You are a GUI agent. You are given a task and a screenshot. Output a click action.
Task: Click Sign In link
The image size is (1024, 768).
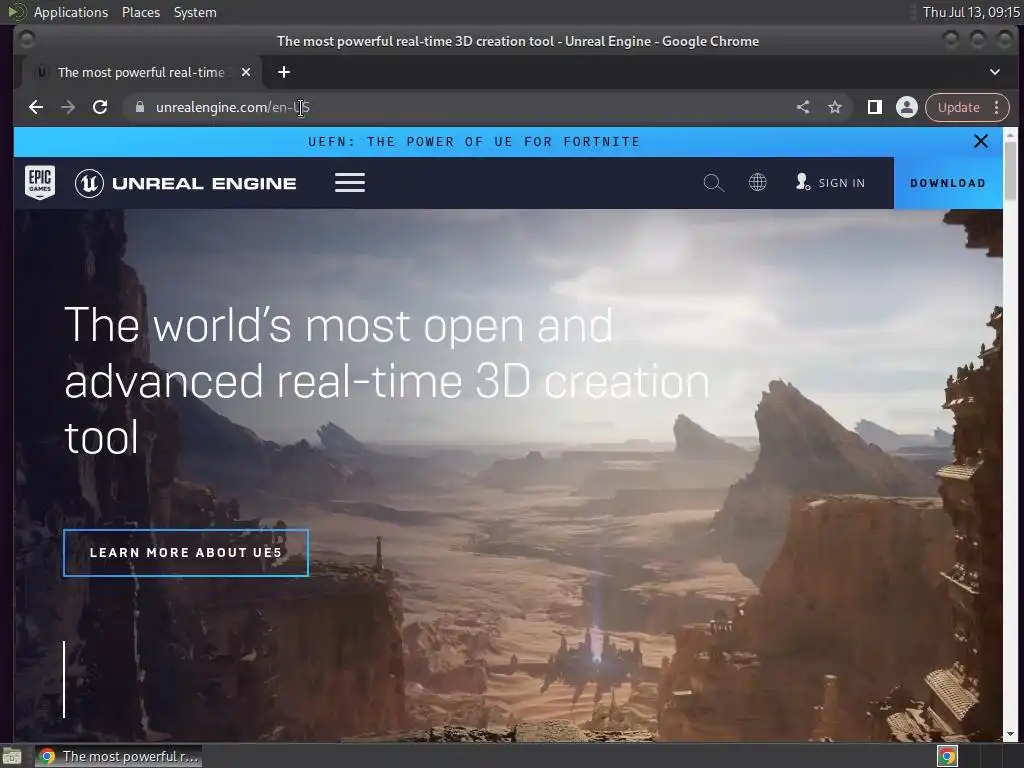pos(831,183)
